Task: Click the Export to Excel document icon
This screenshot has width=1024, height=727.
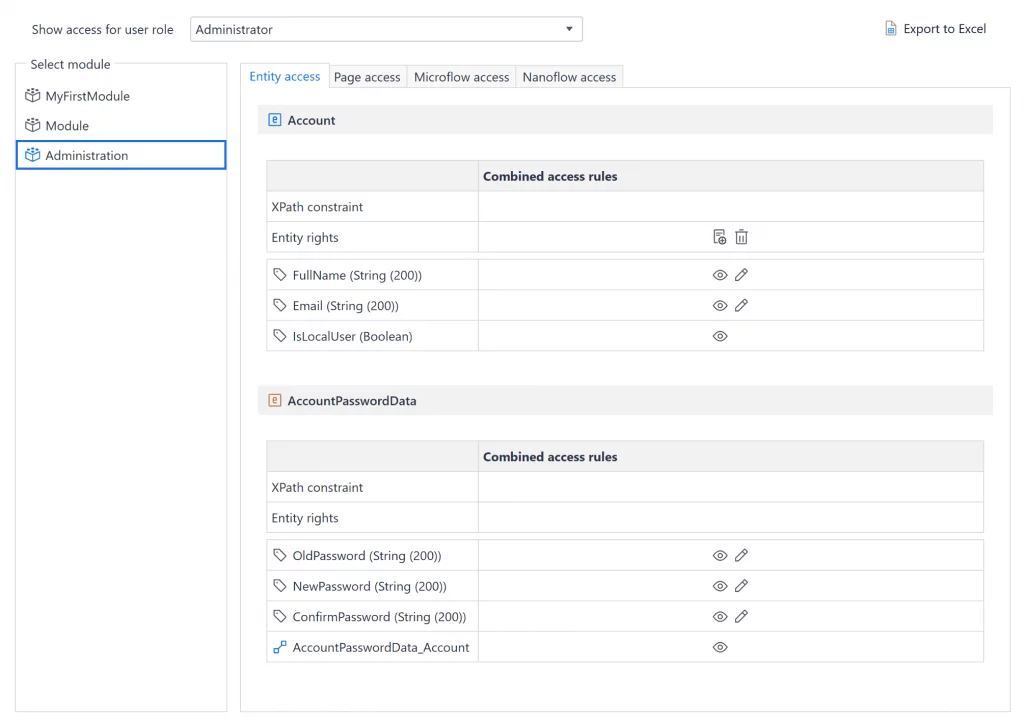Action: tap(890, 29)
